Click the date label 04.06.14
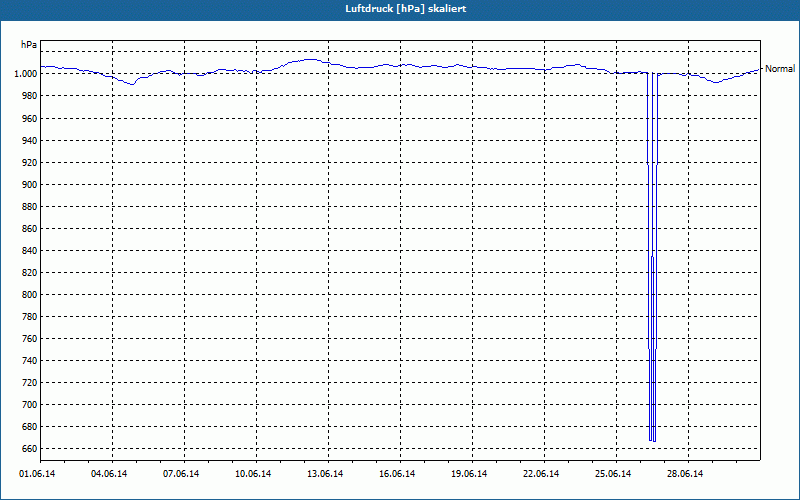800x500 pixels. coord(109,474)
